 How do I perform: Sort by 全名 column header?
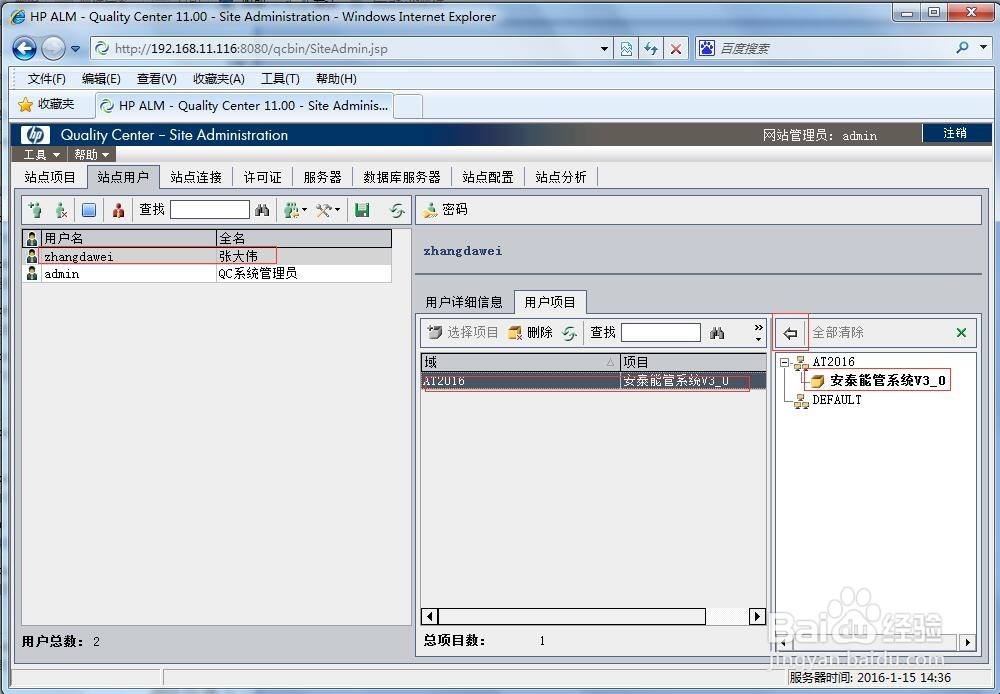tap(304, 239)
